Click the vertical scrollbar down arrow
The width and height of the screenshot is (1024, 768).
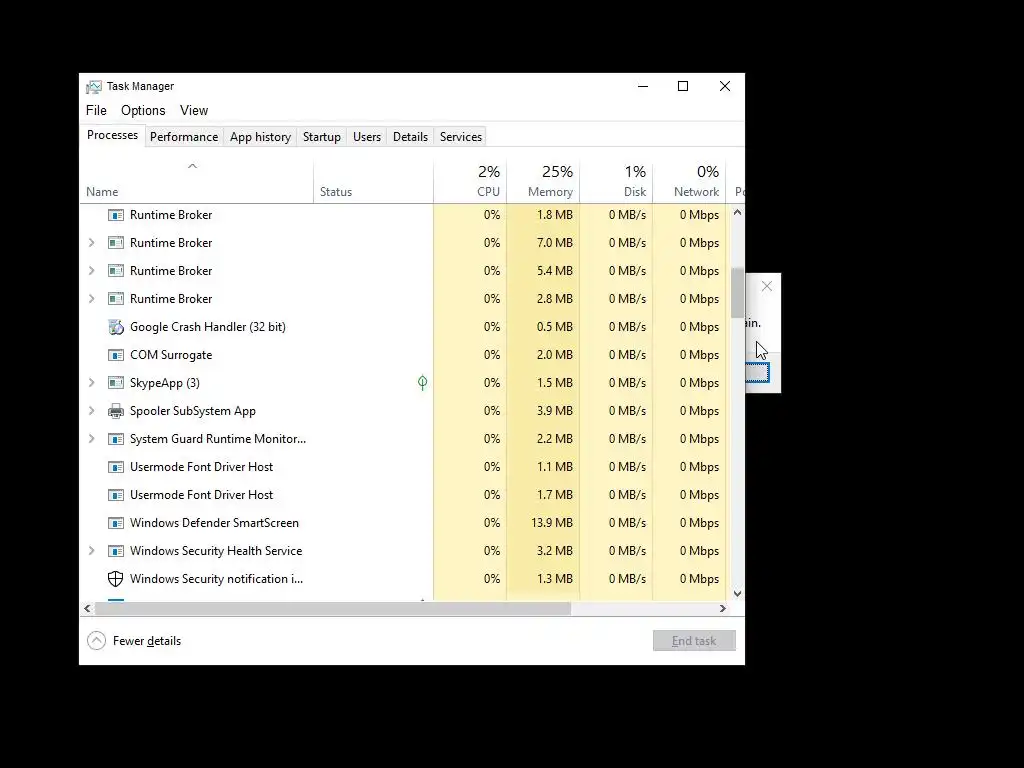737,594
